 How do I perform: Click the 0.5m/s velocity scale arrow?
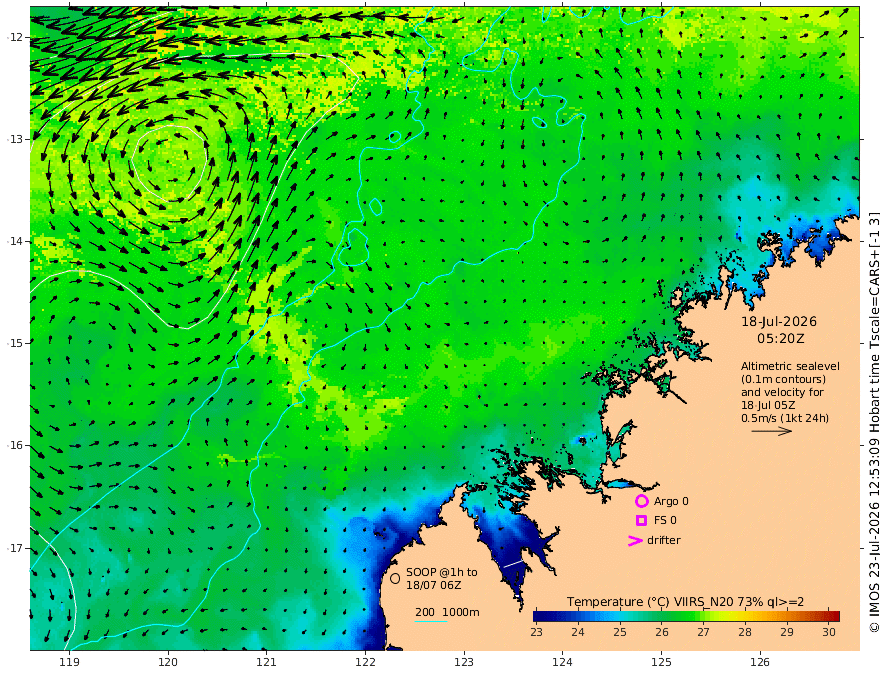[772, 431]
